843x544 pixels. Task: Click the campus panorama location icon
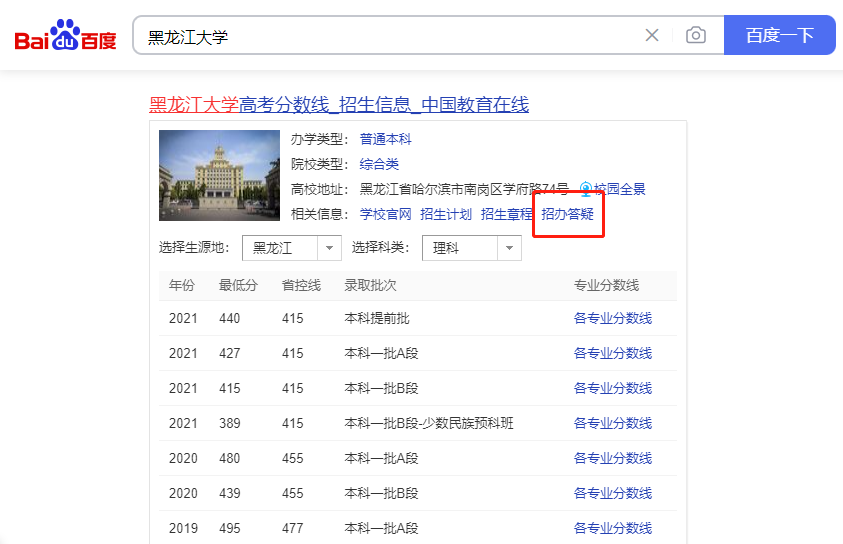click(x=586, y=189)
